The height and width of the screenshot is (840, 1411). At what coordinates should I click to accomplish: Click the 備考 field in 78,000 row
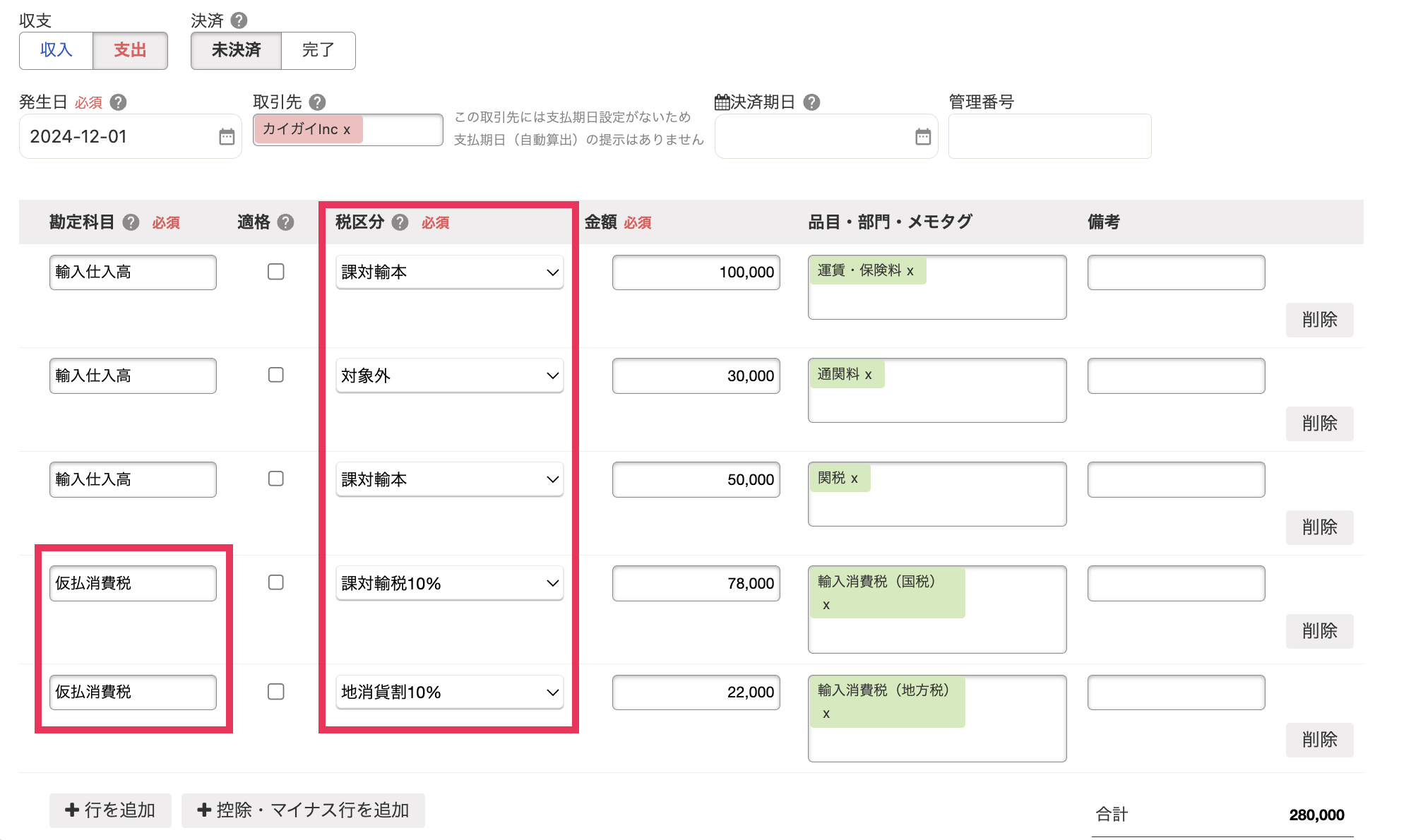pyautogui.click(x=1177, y=583)
